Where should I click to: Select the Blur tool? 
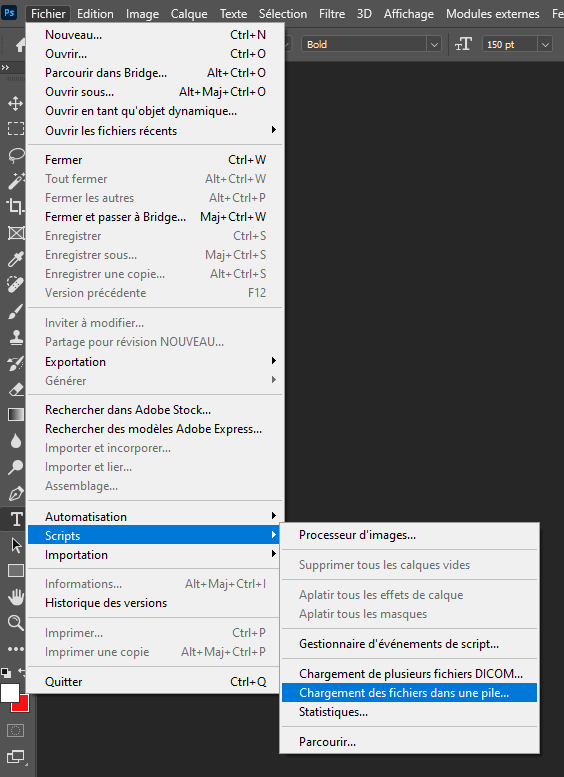point(15,441)
